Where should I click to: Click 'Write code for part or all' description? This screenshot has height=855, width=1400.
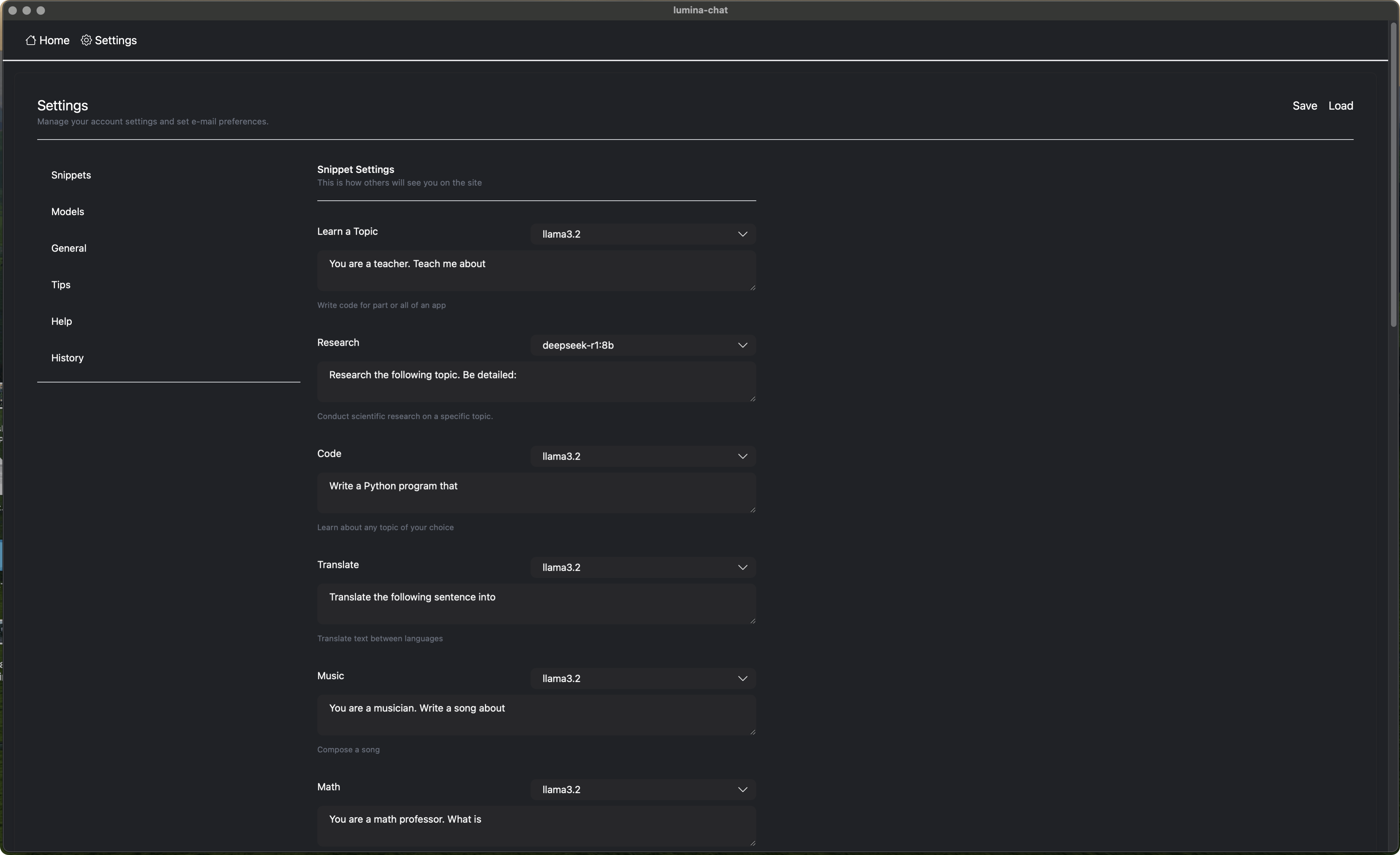tap(381, 305)
